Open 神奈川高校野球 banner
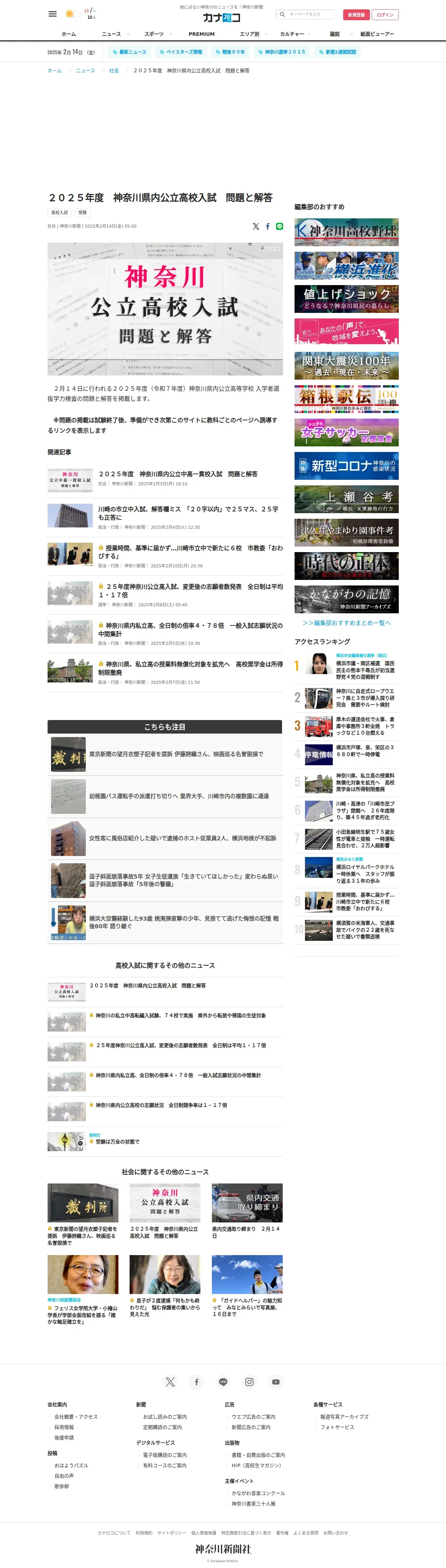The height and width of the screenshot is (1568, 446). (346, 232)
